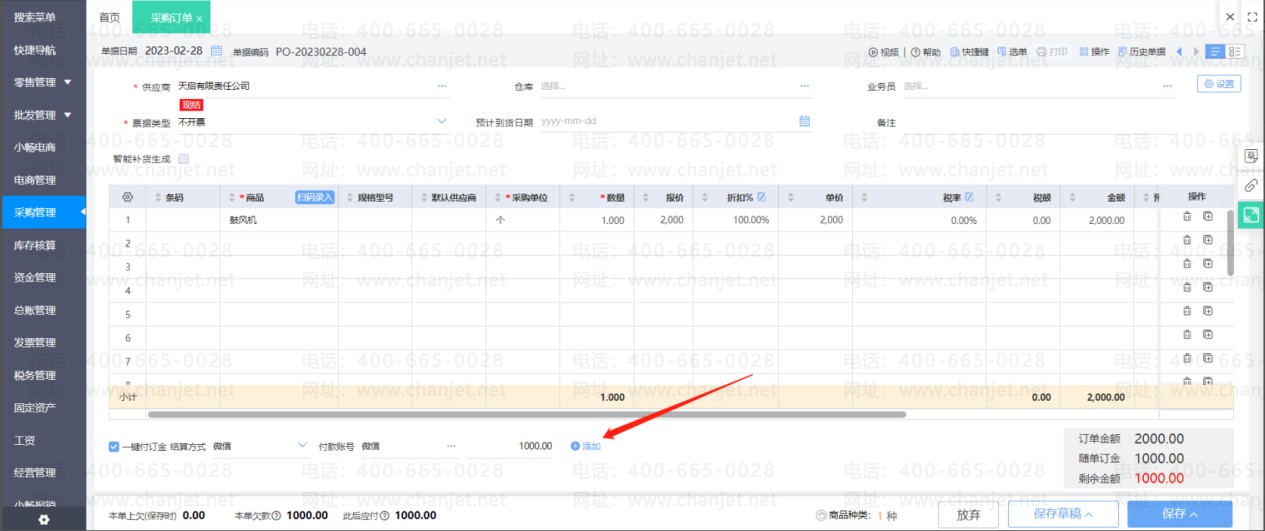Insert a row after row 5

click(x=1207, y=310)
